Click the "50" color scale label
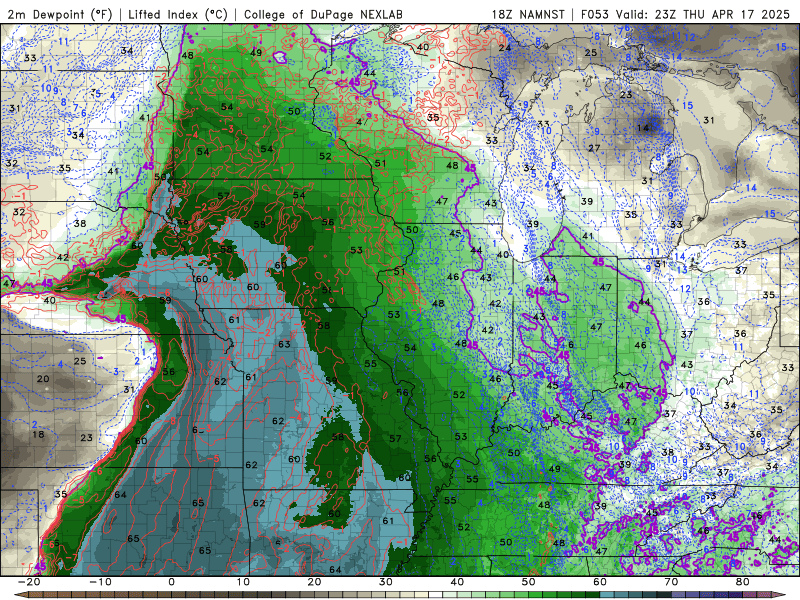 tap(529, 582)
